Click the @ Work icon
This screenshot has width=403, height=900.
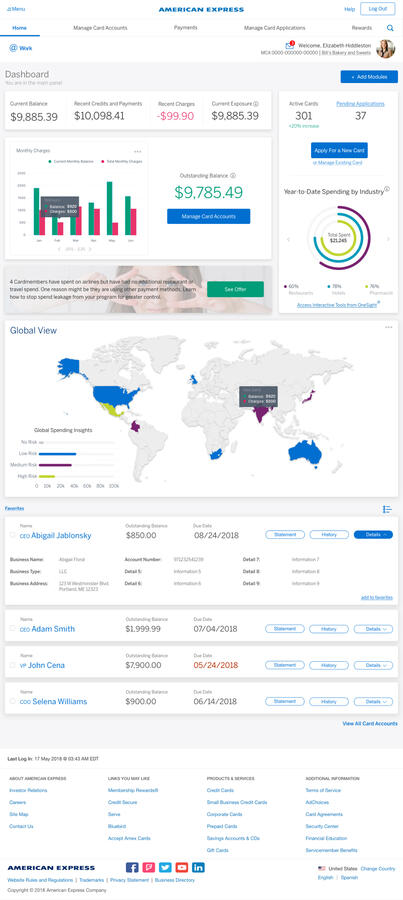tap(21, 48)
